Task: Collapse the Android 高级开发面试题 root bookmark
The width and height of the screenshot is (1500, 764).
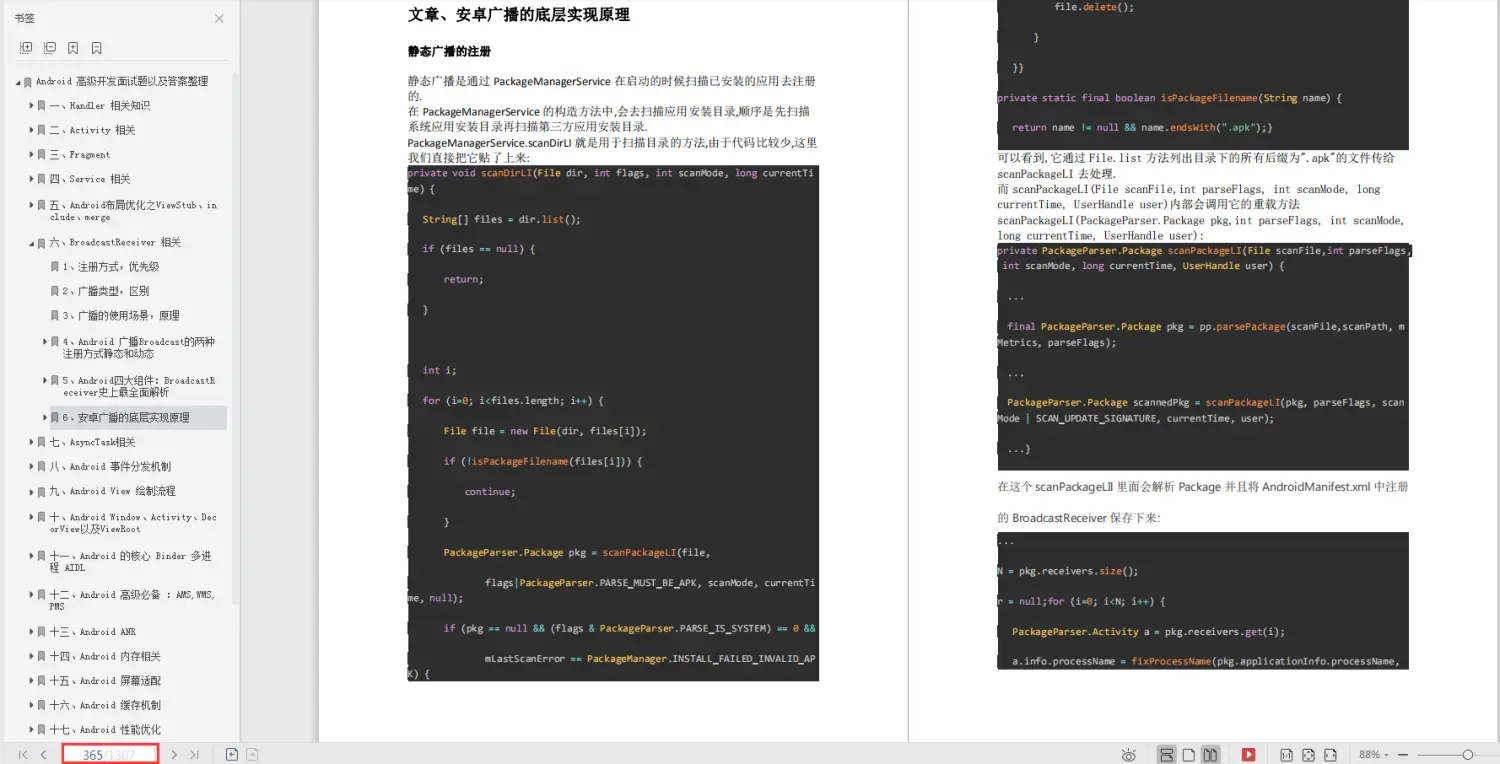Action: tap(18, 82)
